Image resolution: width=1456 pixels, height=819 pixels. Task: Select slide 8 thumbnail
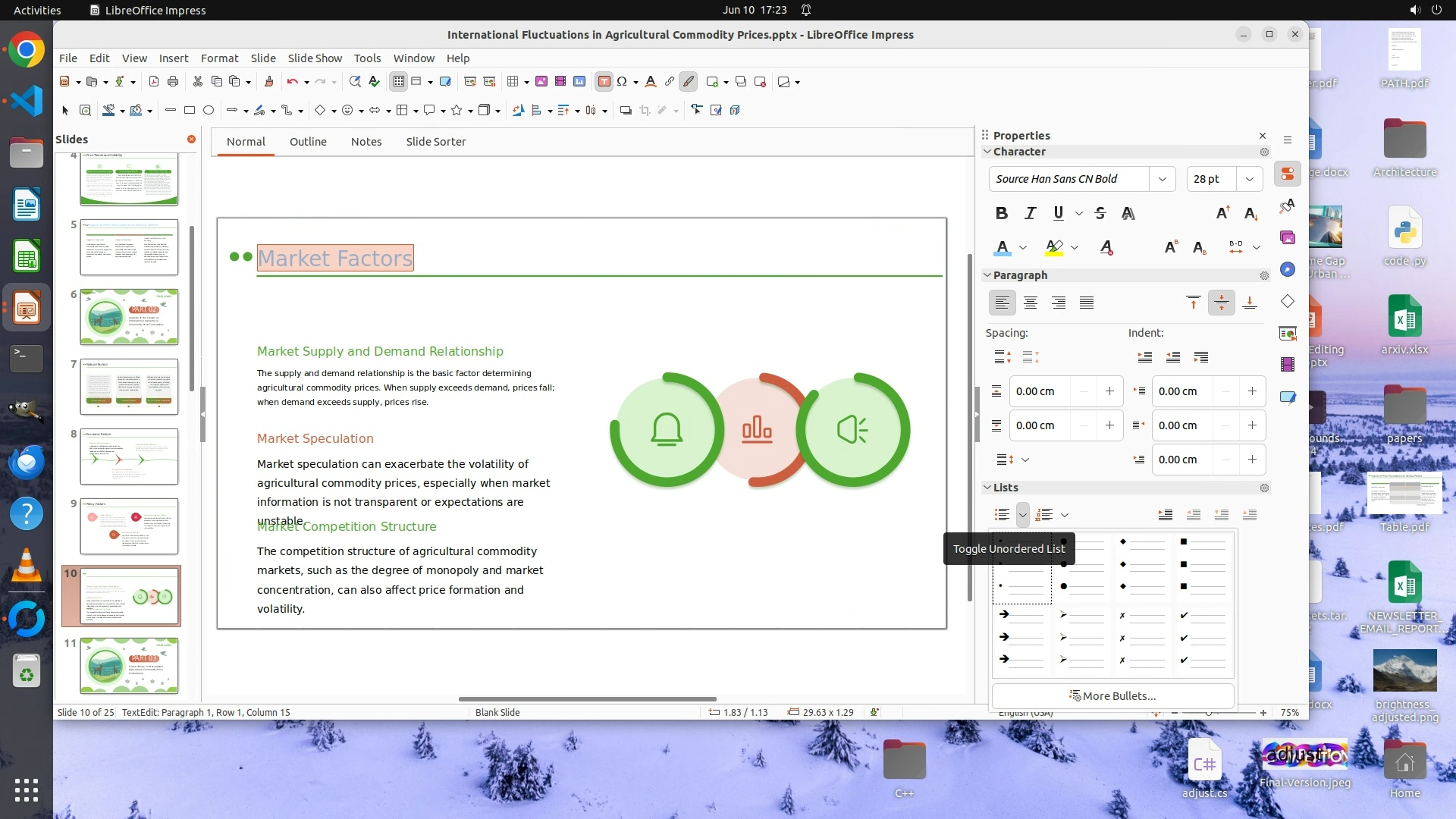(129, 457)
